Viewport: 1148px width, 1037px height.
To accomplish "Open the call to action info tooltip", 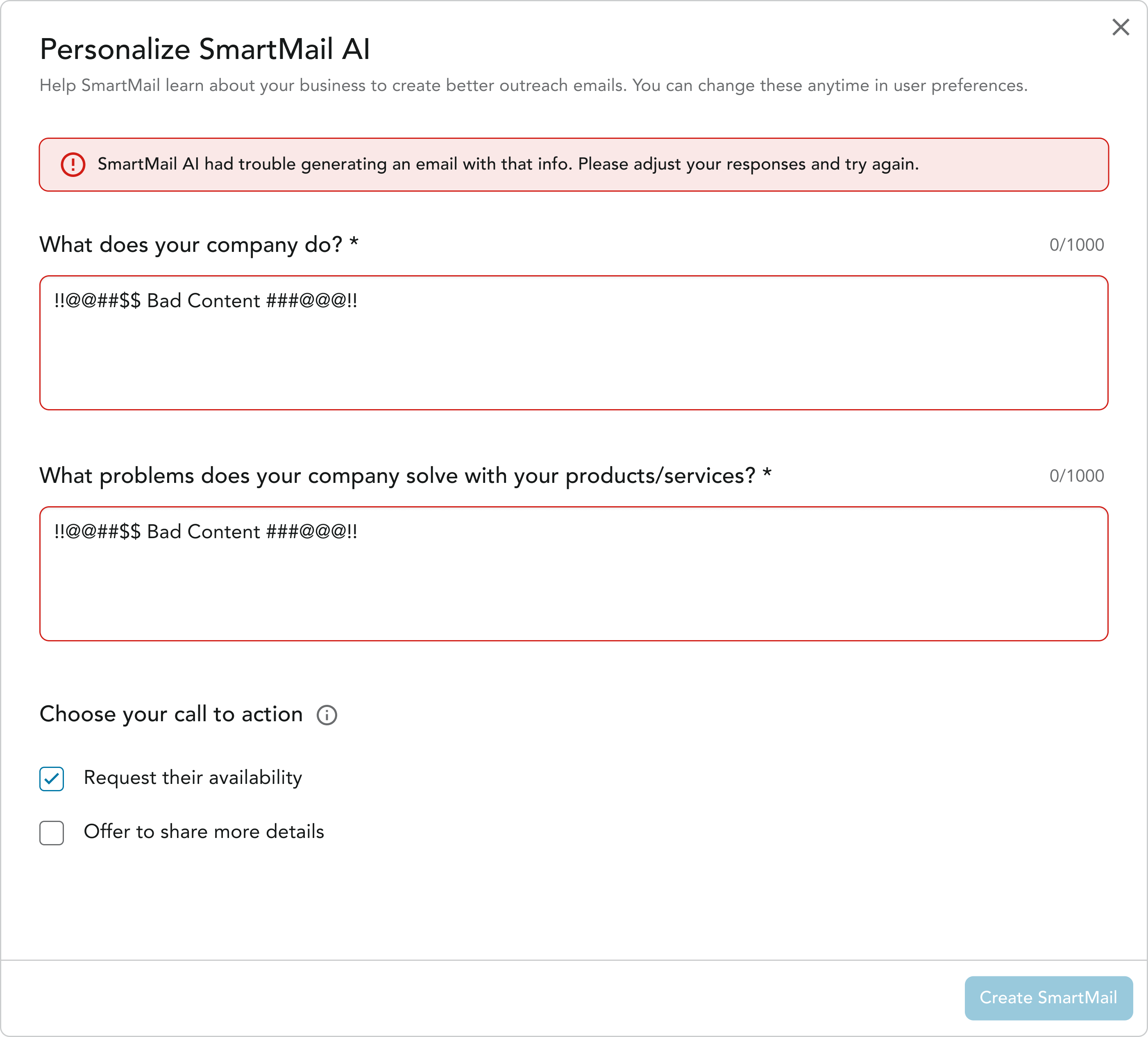I will coord(327,715).
